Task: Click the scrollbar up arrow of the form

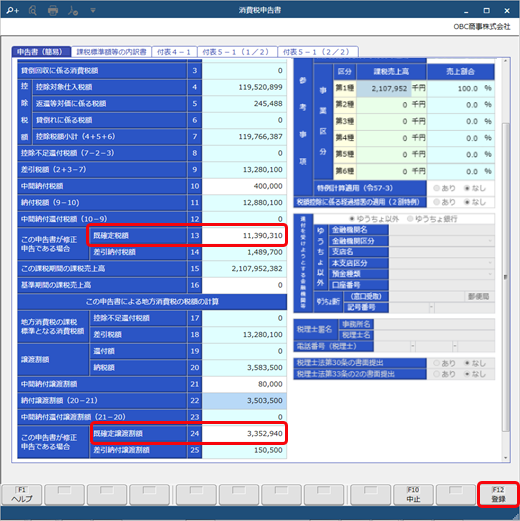Action: 506,61
